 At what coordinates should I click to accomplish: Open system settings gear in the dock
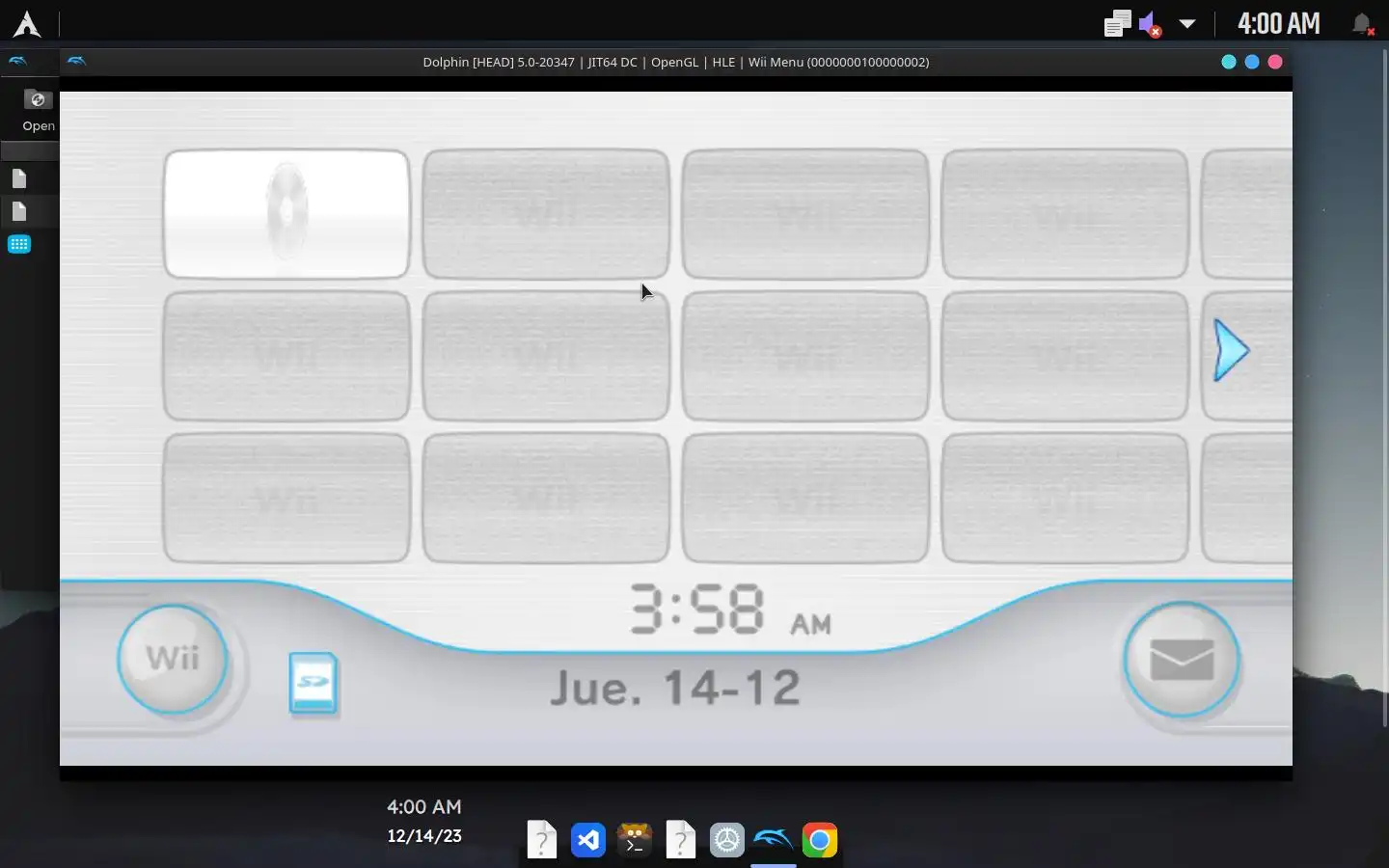tap(727, 840)
